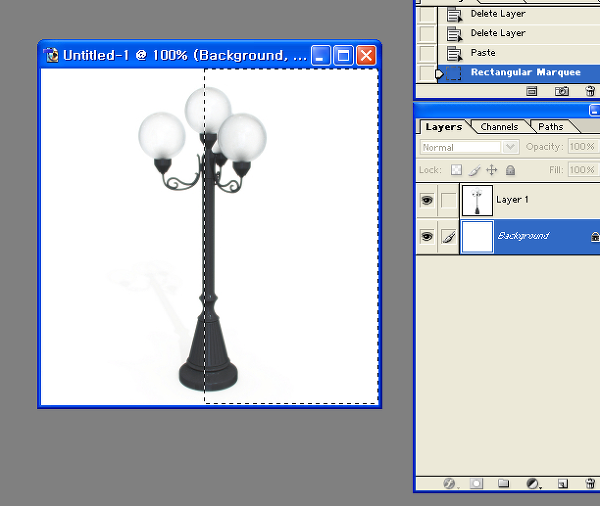This screenshot has width=600, height=506.
Task: Add a layer mask from Layers footer
Action: 476,484
